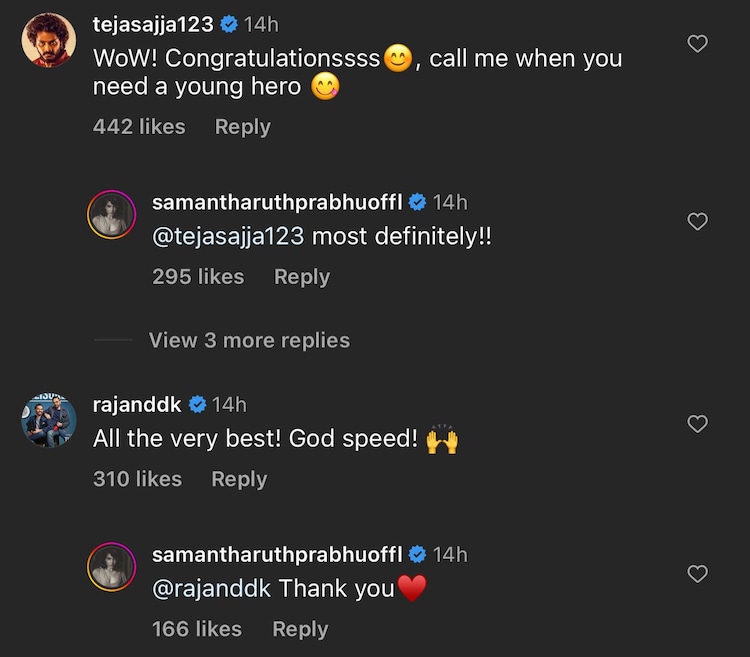Open samantharuthprabhuoffl avatar on "Thank you" reply
The image size is (750, 657).
(x=111, y=567)
